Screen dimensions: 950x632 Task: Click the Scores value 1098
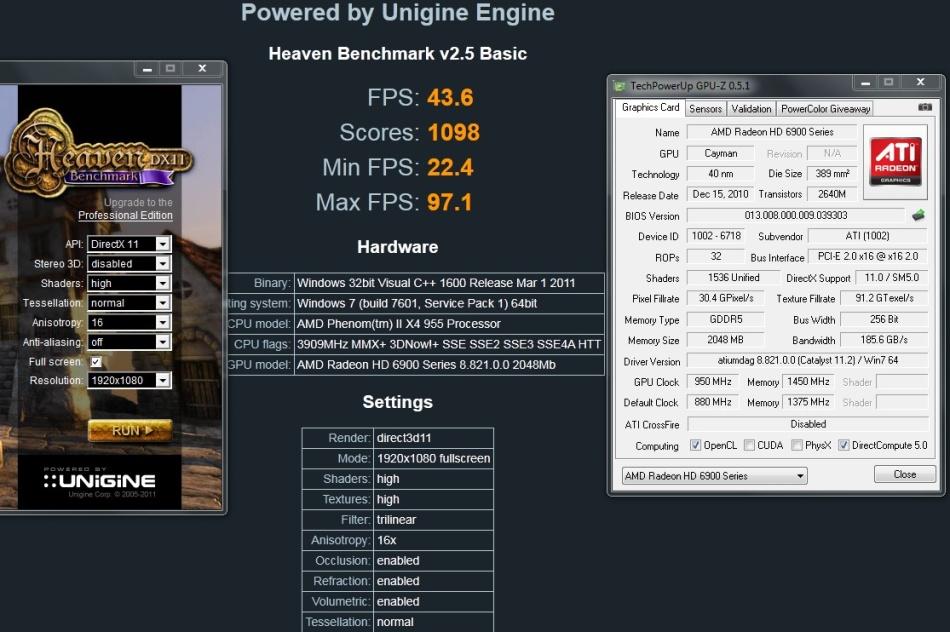[453, 133]
